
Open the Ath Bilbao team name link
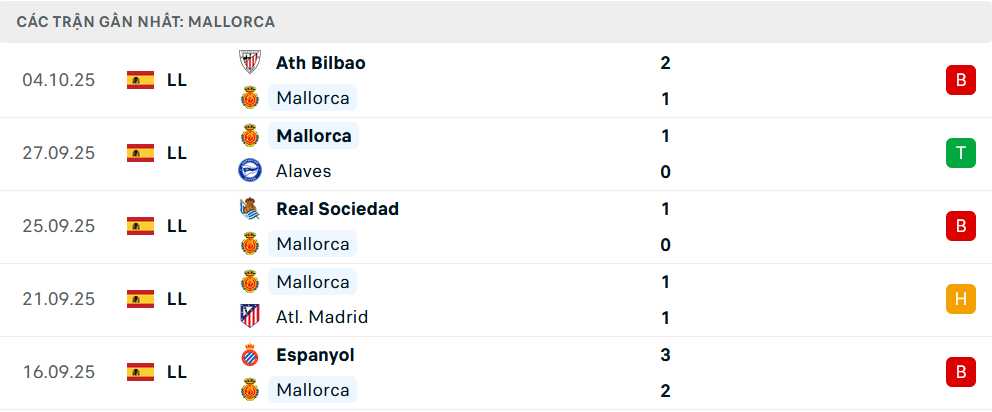tap(320, 63)
